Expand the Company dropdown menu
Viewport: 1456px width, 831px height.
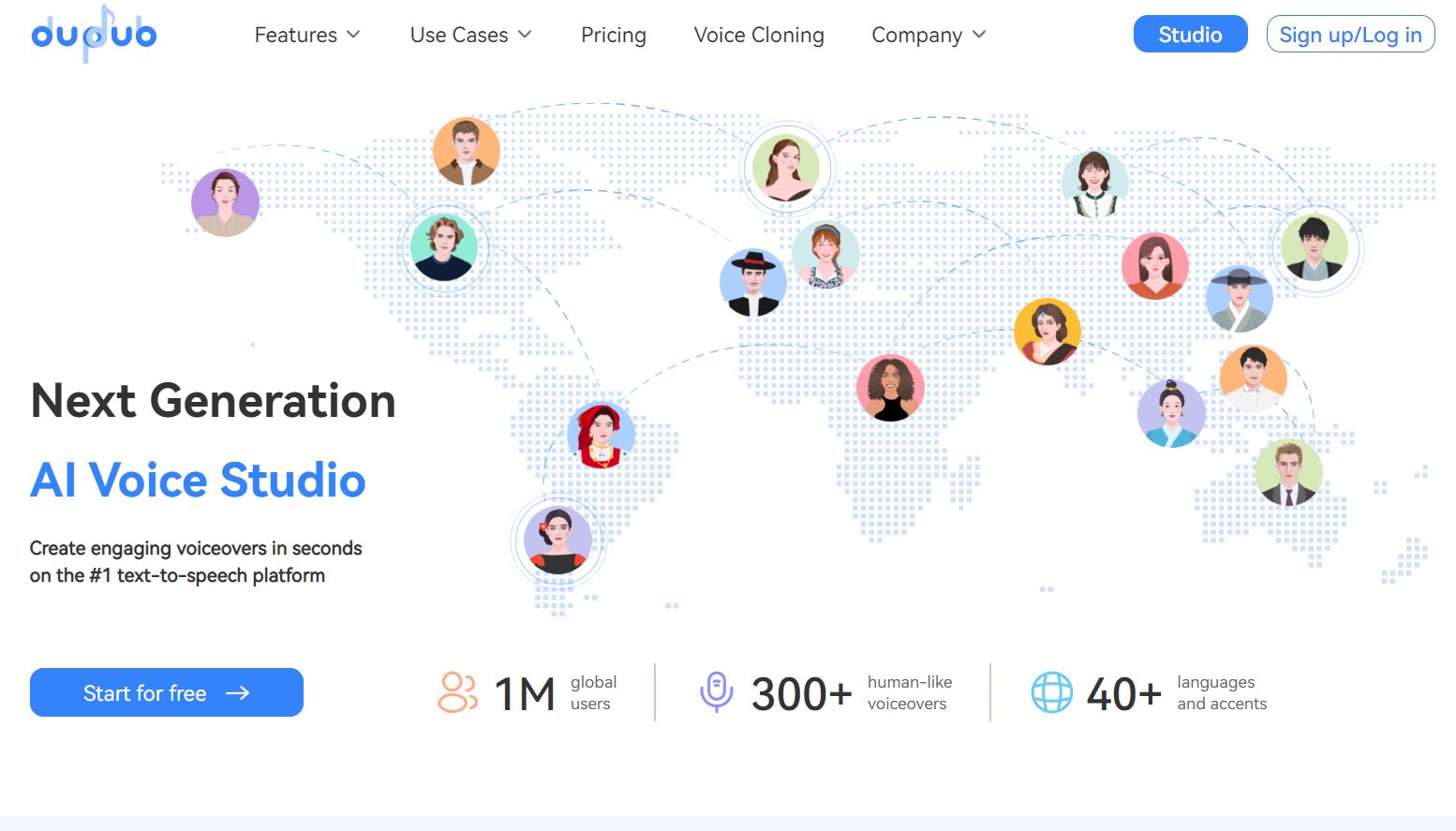pyautogui.click(x=929, y=35)
